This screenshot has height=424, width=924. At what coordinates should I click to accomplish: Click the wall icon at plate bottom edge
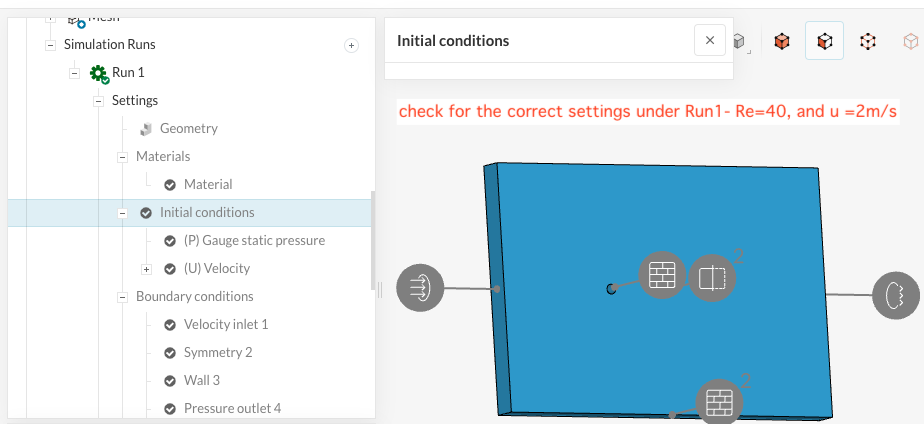[x=719, y=402]
